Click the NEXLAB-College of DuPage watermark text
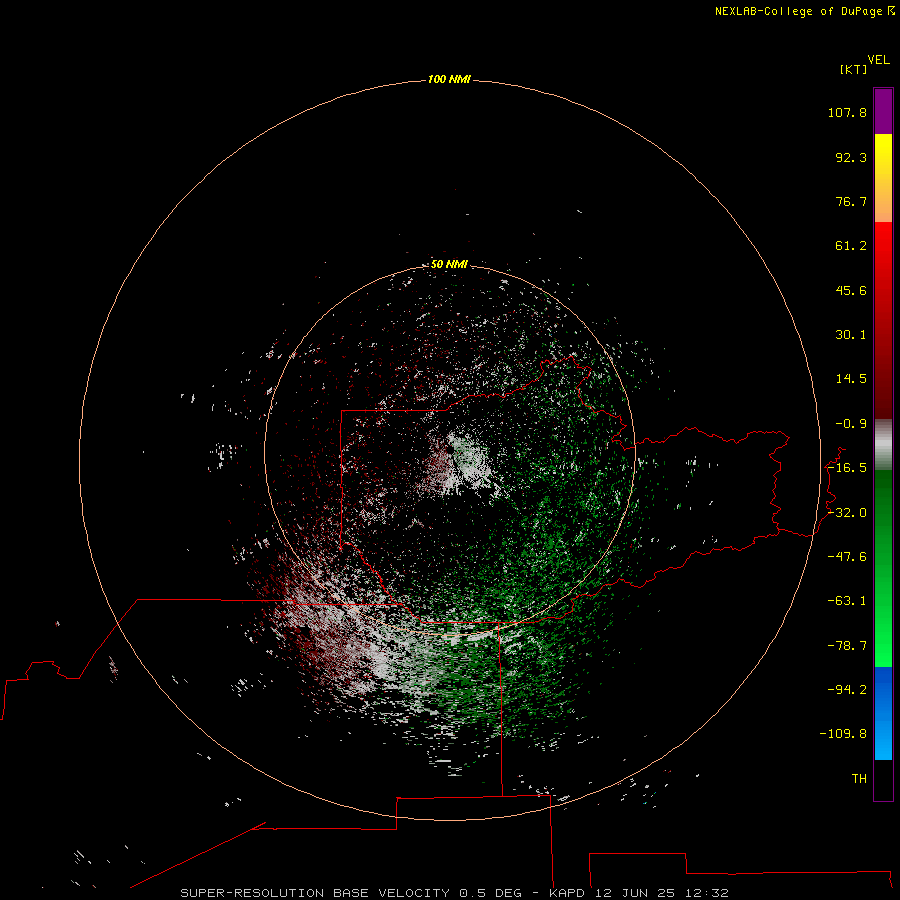Viewport: 900px width, 900px height. point(804,11)
